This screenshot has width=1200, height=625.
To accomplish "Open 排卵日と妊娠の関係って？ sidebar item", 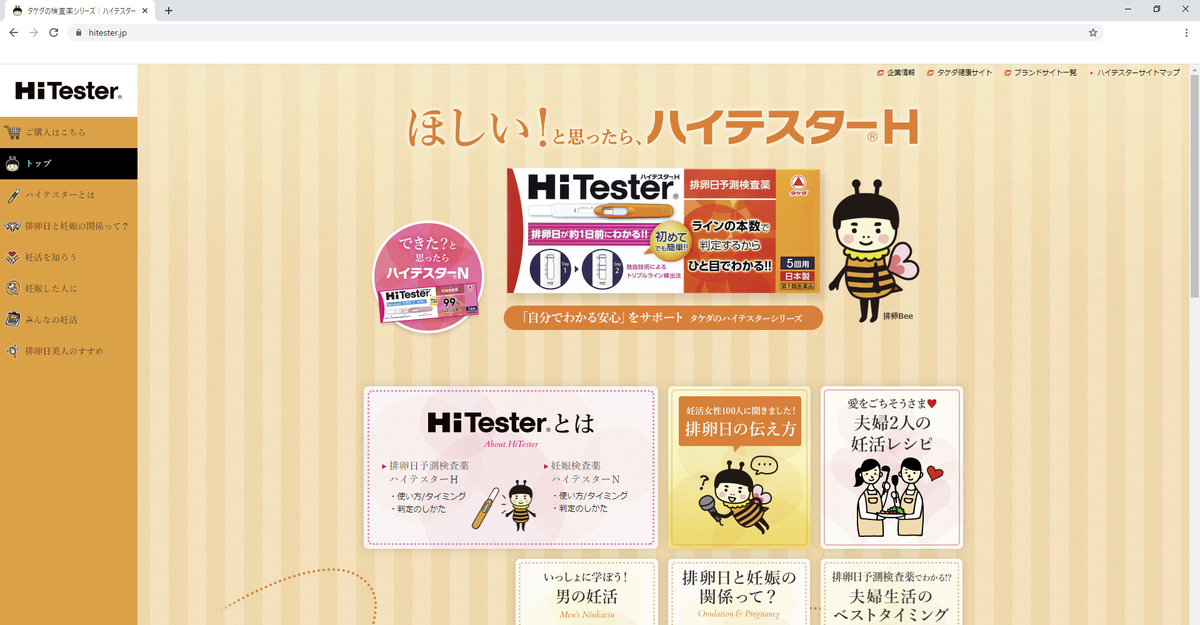I will coord(69,225).
